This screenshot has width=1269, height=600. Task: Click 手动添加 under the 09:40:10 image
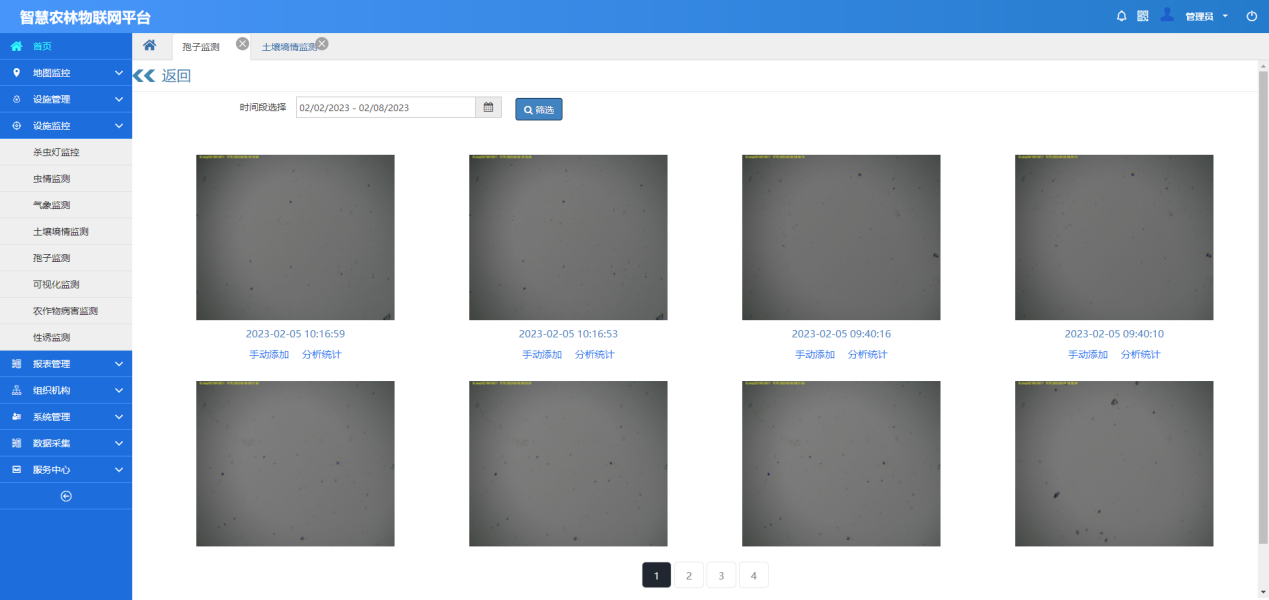click(1088, 355)
